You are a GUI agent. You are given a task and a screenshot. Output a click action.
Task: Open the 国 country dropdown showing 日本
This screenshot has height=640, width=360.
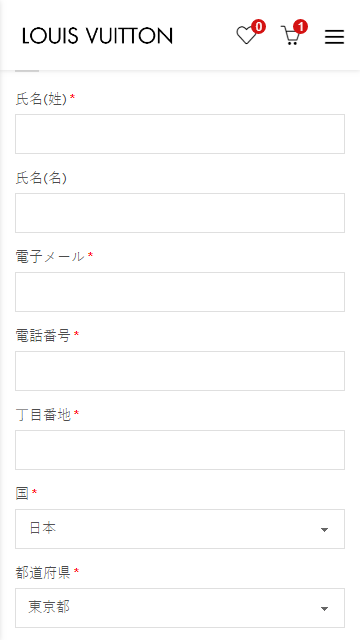pyautogui.click(x=180, y=529)
